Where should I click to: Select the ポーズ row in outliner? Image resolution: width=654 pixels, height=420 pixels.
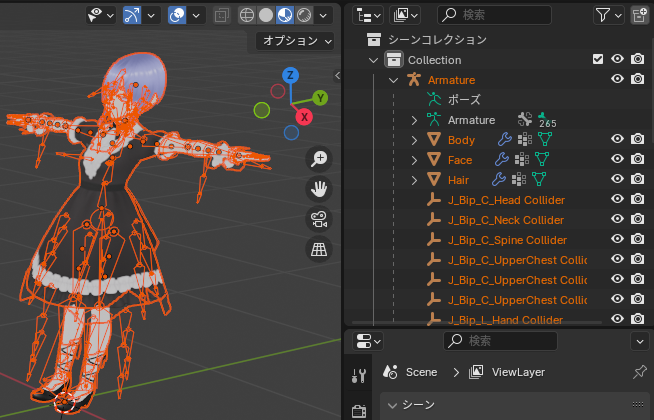[x=464, y=100]
